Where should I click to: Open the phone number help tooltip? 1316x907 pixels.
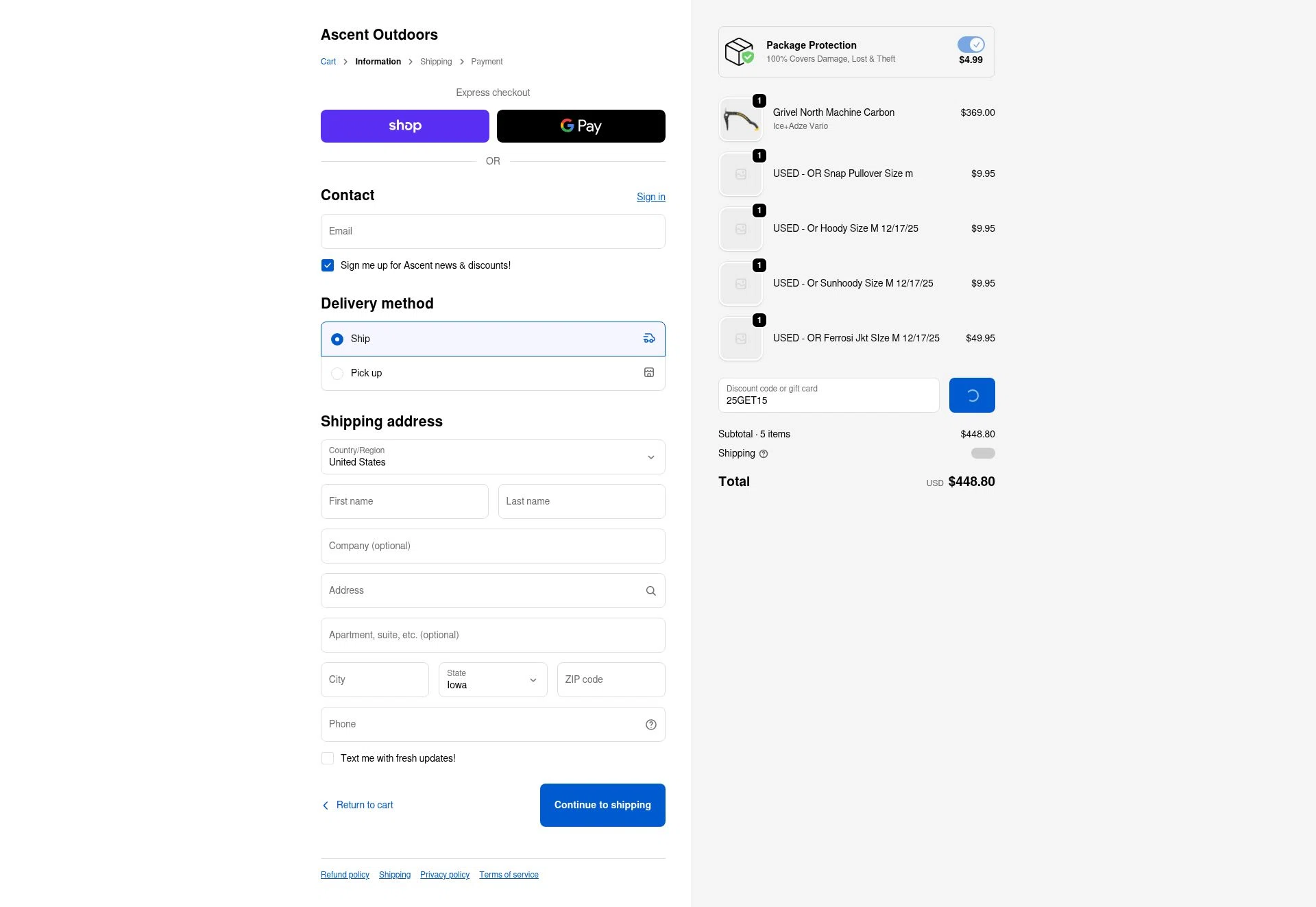click(650, 724)
